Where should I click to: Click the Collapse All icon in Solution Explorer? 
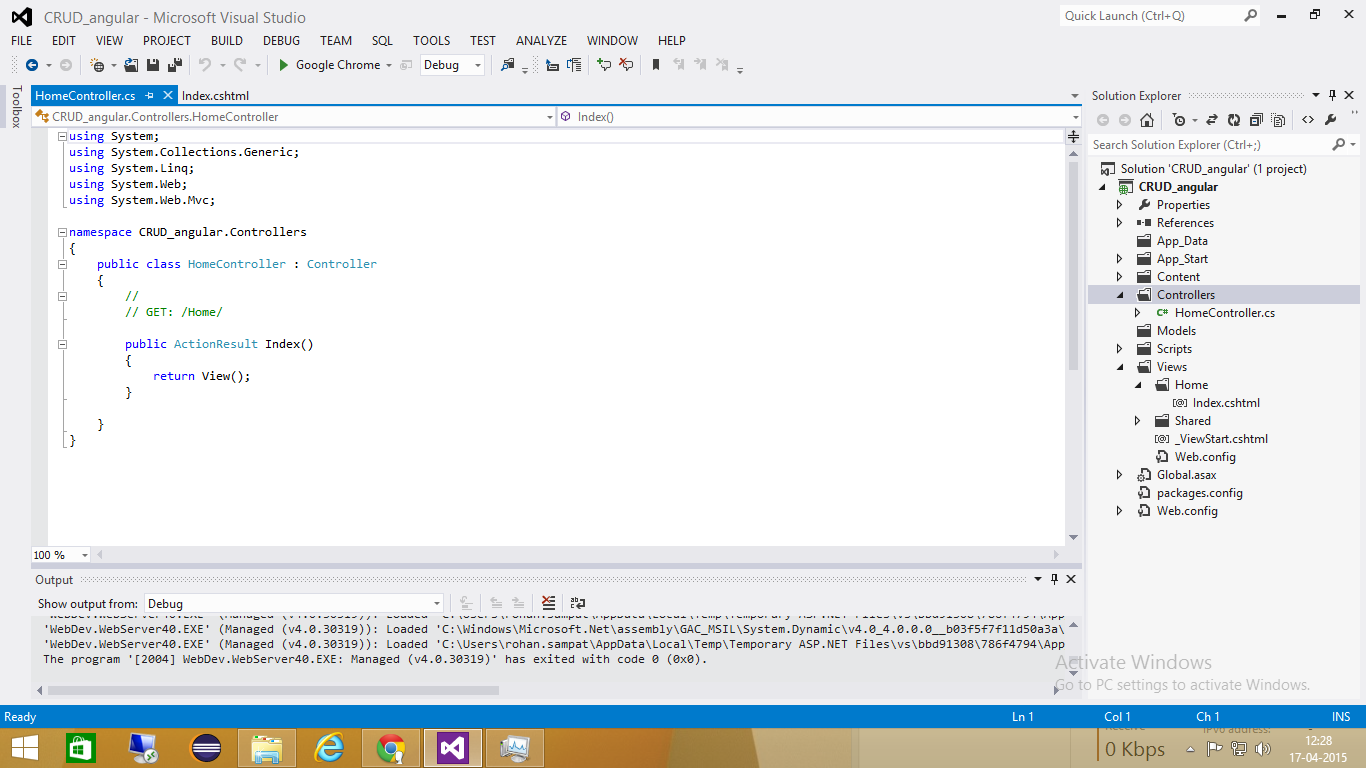(x=1256, y=120)
